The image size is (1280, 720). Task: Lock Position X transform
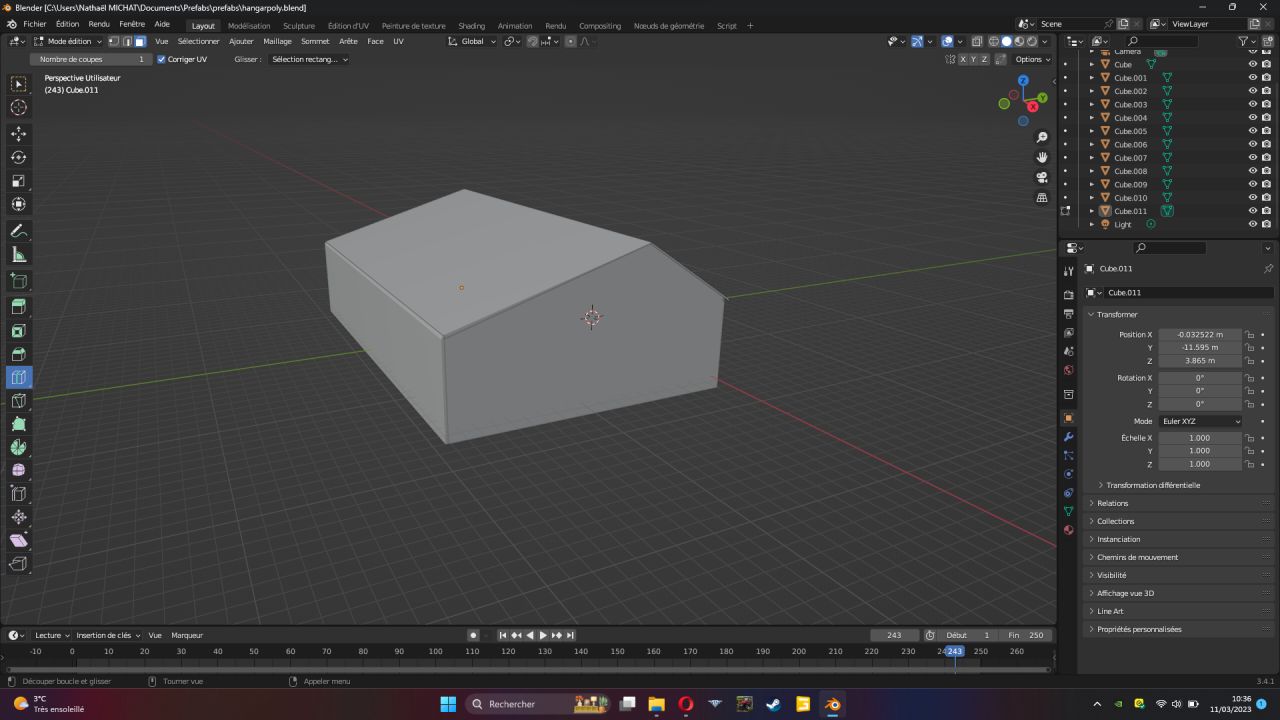[1250, 335]
